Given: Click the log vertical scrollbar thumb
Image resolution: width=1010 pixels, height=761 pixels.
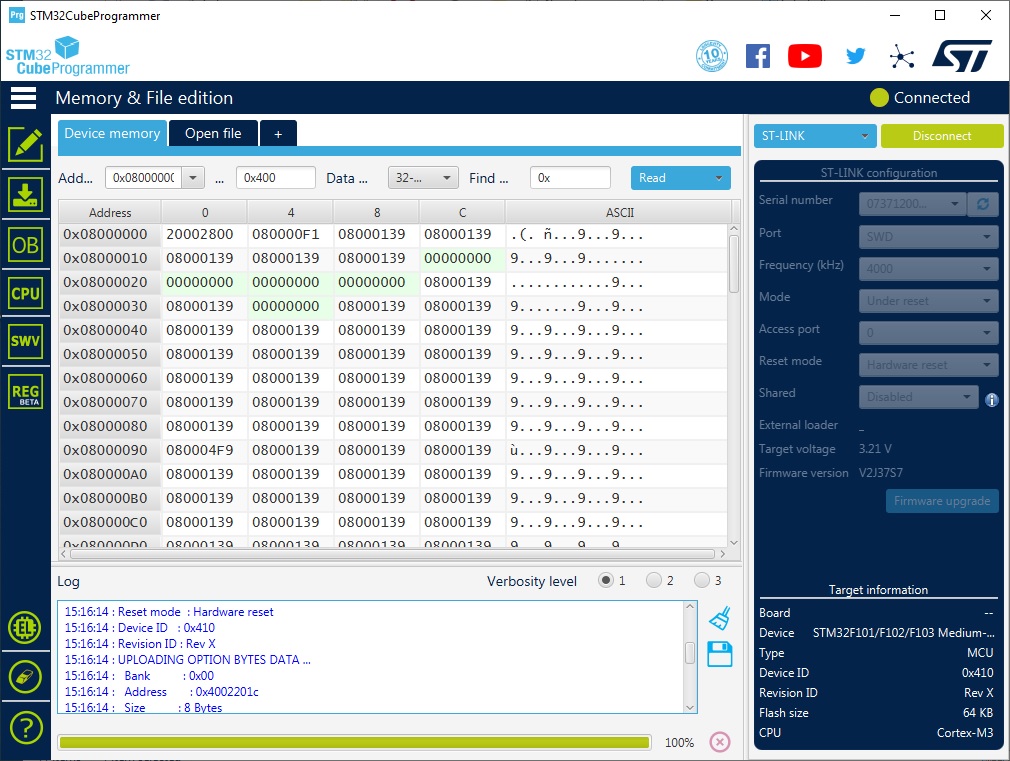Looking at the screenshot, I should [x=690, y=653].
